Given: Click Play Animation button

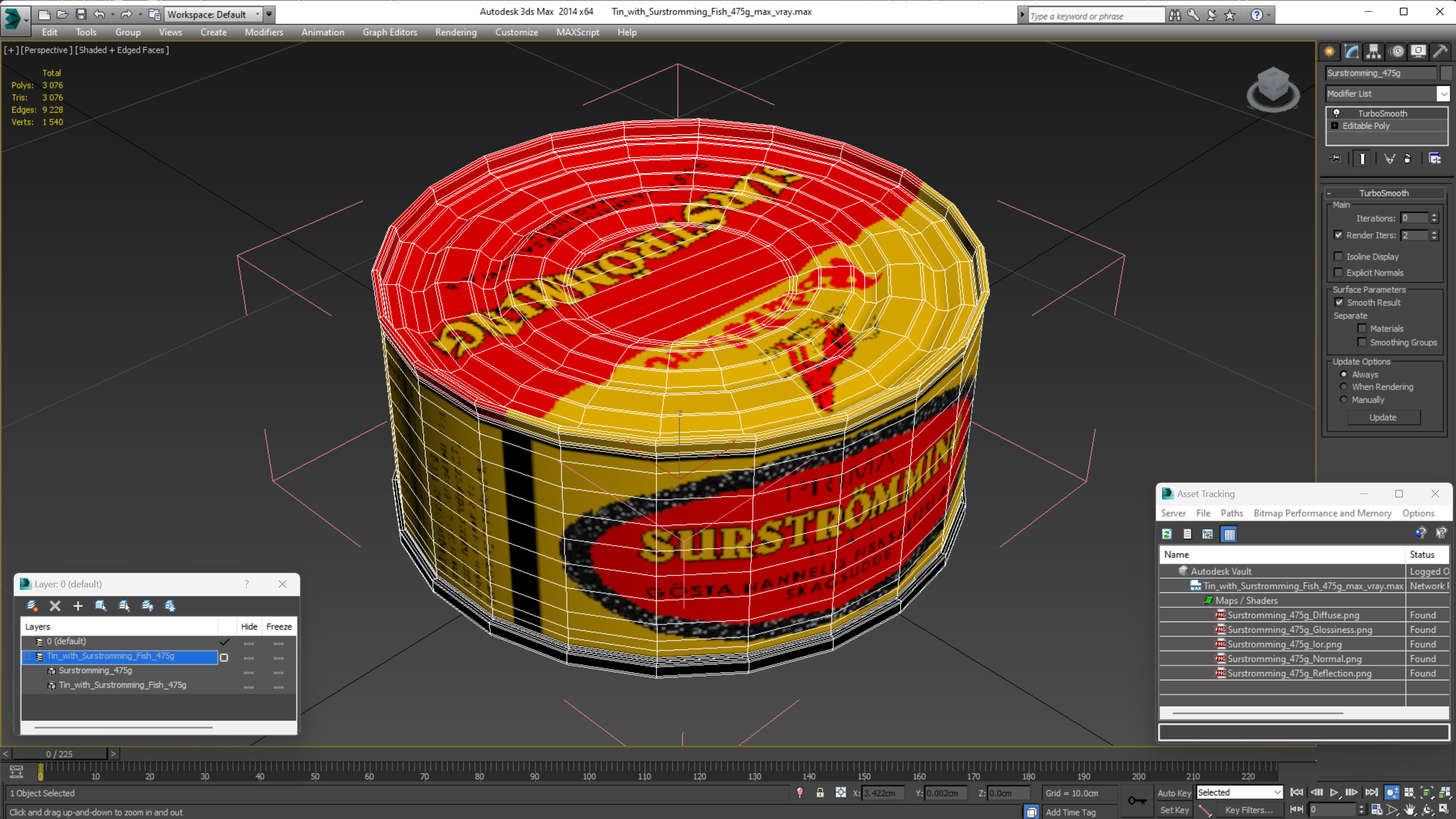Looking at the screenshot, I should click(x=1334, y=792).
